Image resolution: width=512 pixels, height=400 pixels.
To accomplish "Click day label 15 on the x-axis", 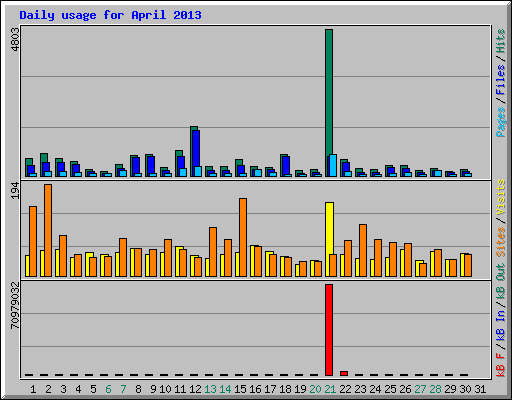I will point(240,389).
